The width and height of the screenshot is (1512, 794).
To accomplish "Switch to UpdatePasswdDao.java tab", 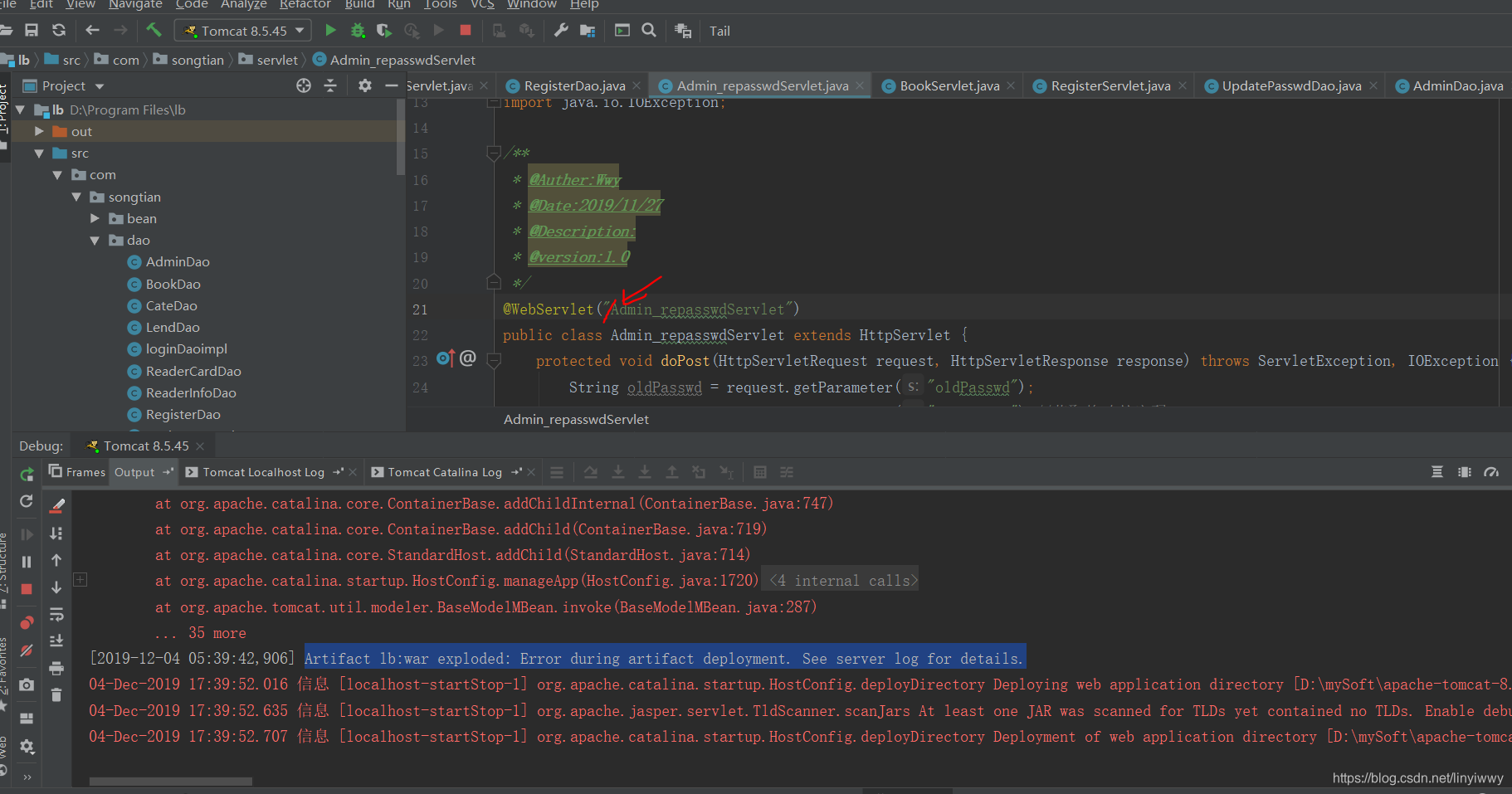I will click(1291, 85).
